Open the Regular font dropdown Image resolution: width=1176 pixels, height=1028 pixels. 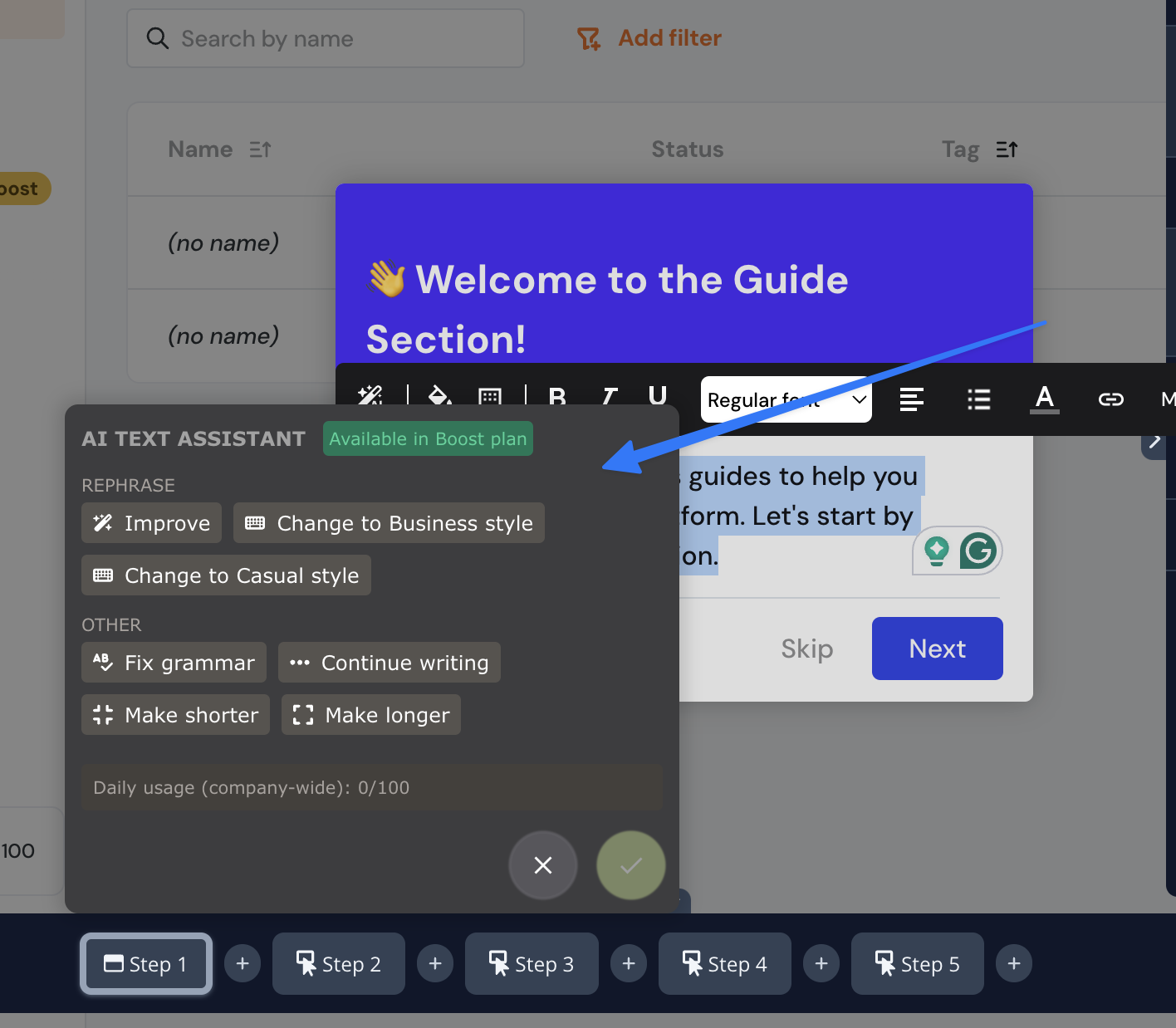click(786, 399)
